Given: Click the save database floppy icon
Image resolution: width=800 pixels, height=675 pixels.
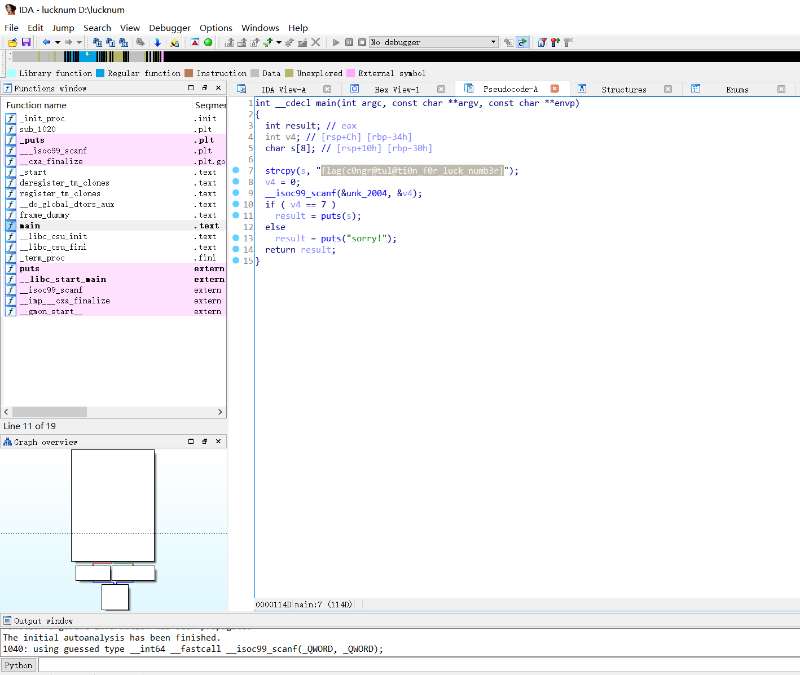Looking at the screenshot, I should [26, 43].
